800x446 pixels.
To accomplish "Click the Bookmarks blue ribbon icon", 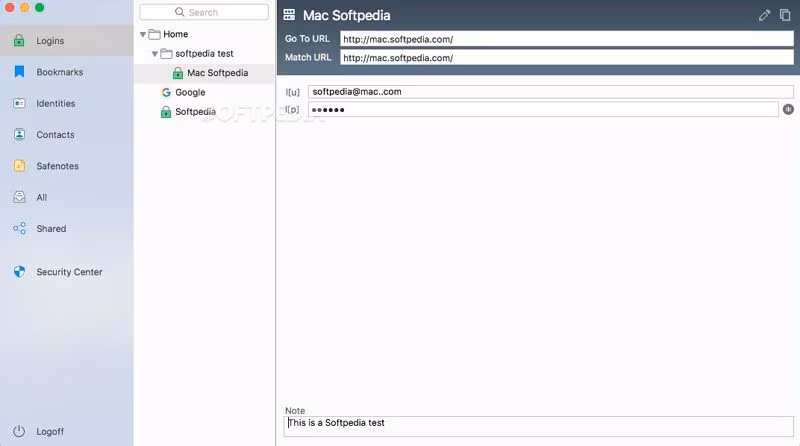I will [x=19, y=72].
